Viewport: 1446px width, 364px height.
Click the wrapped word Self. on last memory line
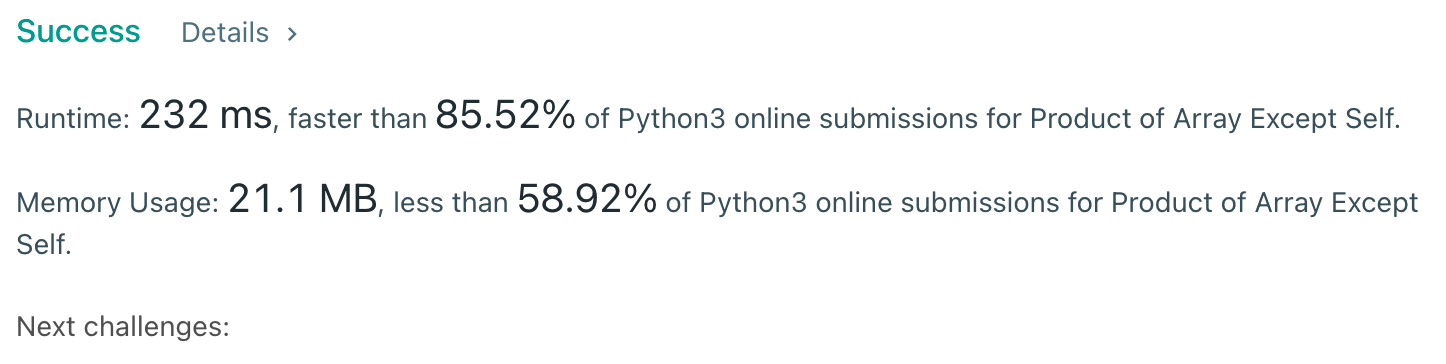tap(44, 245)
